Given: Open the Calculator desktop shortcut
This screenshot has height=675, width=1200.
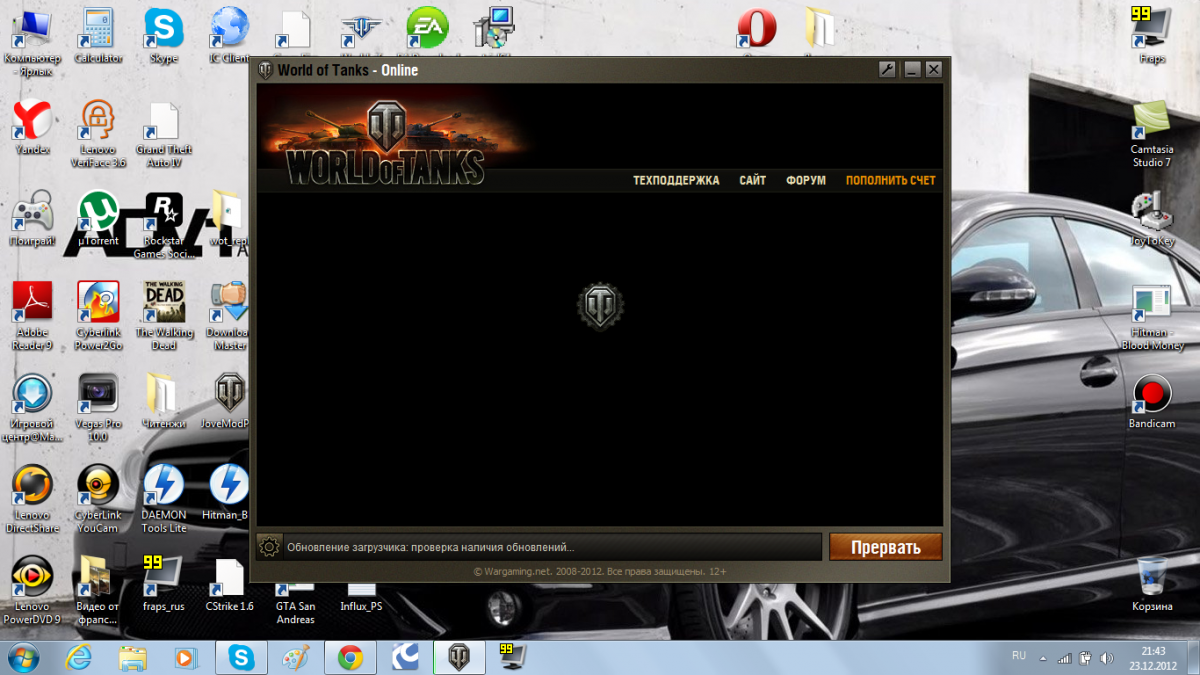Looking at the screenshot, I should click(98, 35).
